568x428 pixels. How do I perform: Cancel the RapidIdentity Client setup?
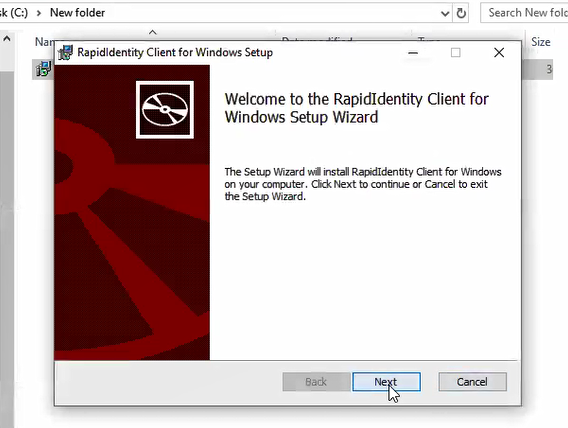472,382
